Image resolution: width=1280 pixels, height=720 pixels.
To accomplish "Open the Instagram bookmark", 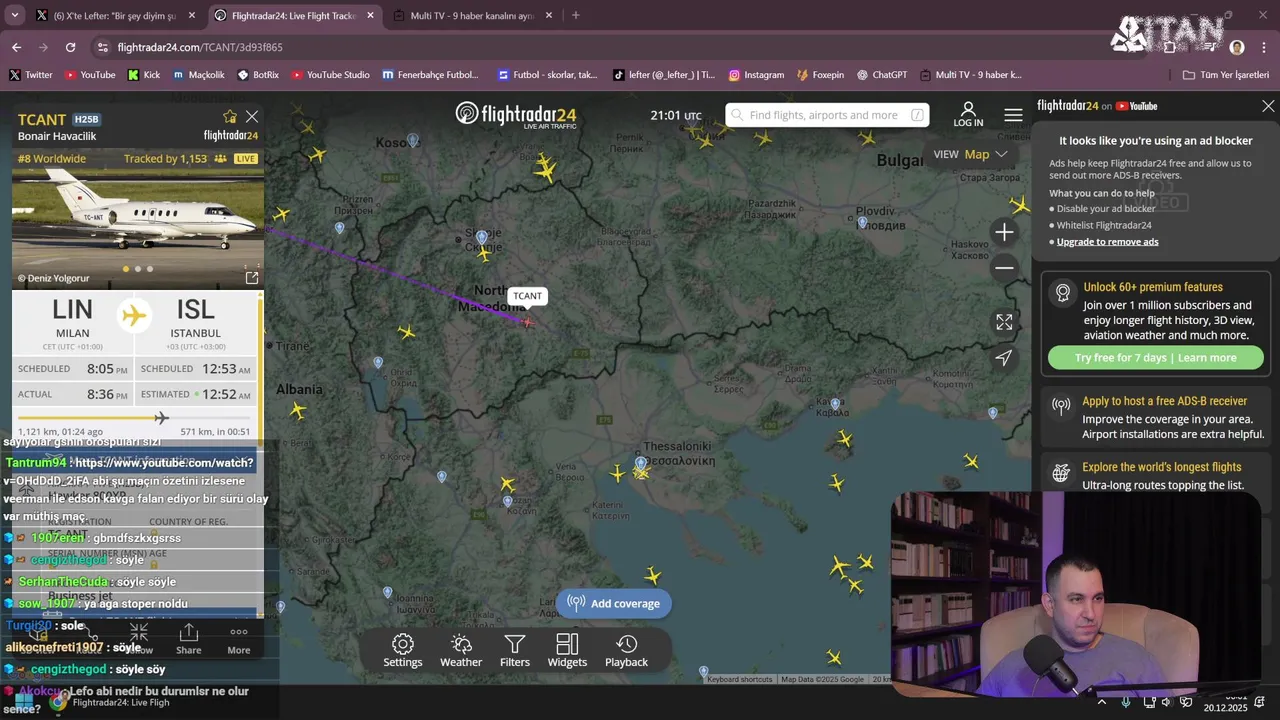I will (756, 75).
